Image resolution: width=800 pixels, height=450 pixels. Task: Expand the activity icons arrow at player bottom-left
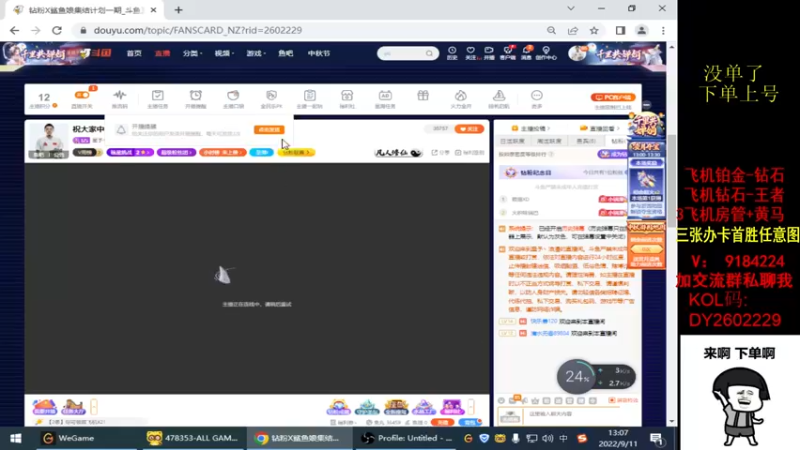[x=94, y=407]
